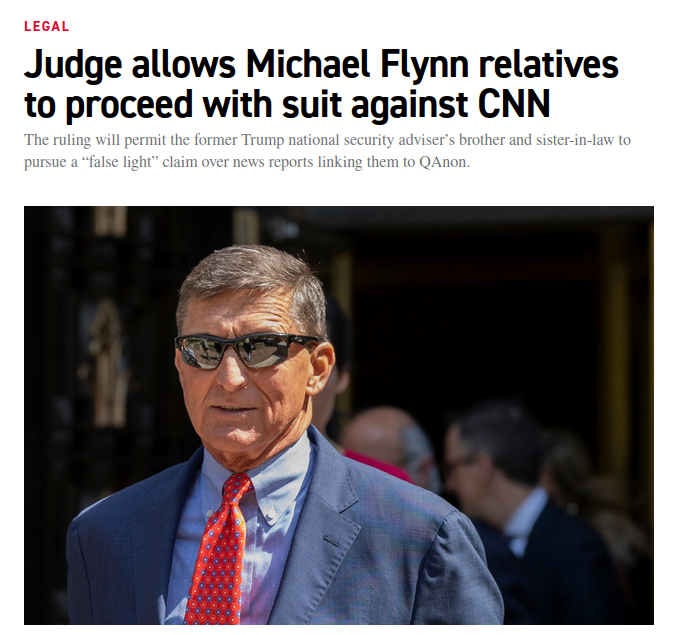Screen dimensions: 692x635
Task: Click the word "suit" in the headline
Action: [x=313, y=104]
